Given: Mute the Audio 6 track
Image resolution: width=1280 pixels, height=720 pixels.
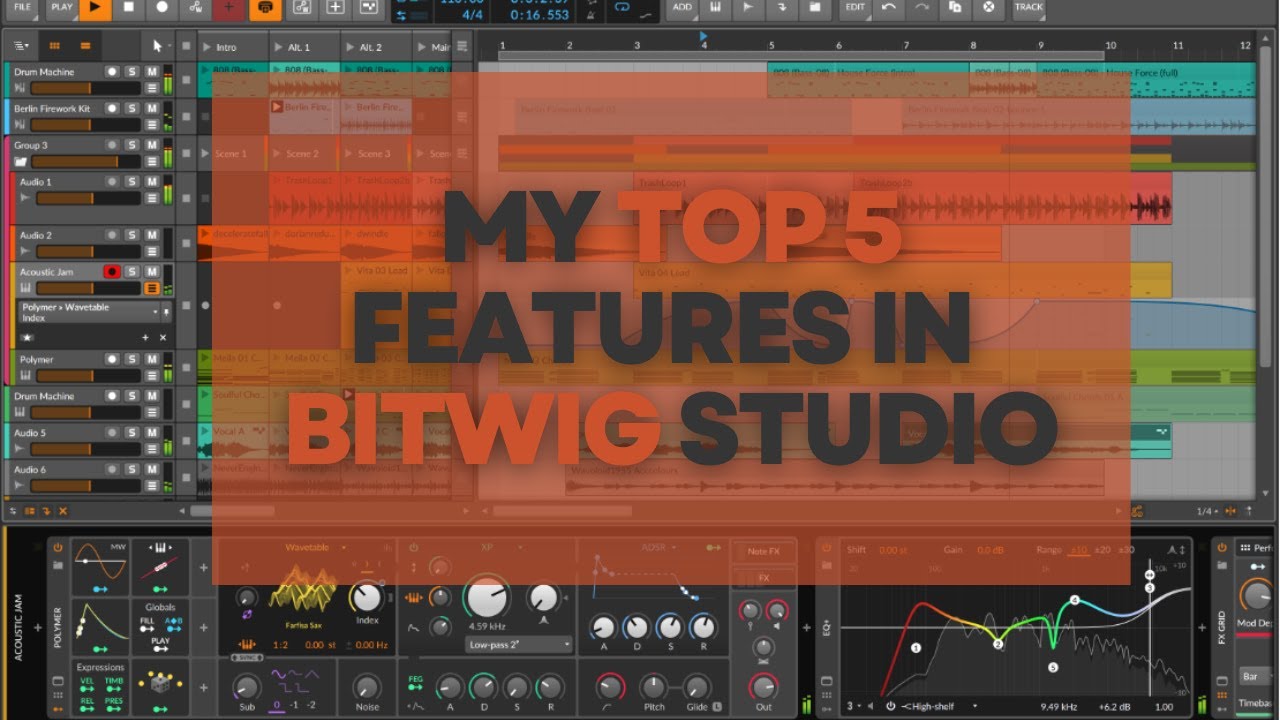Looking at the screenshot, I should [x=152, y=469].
